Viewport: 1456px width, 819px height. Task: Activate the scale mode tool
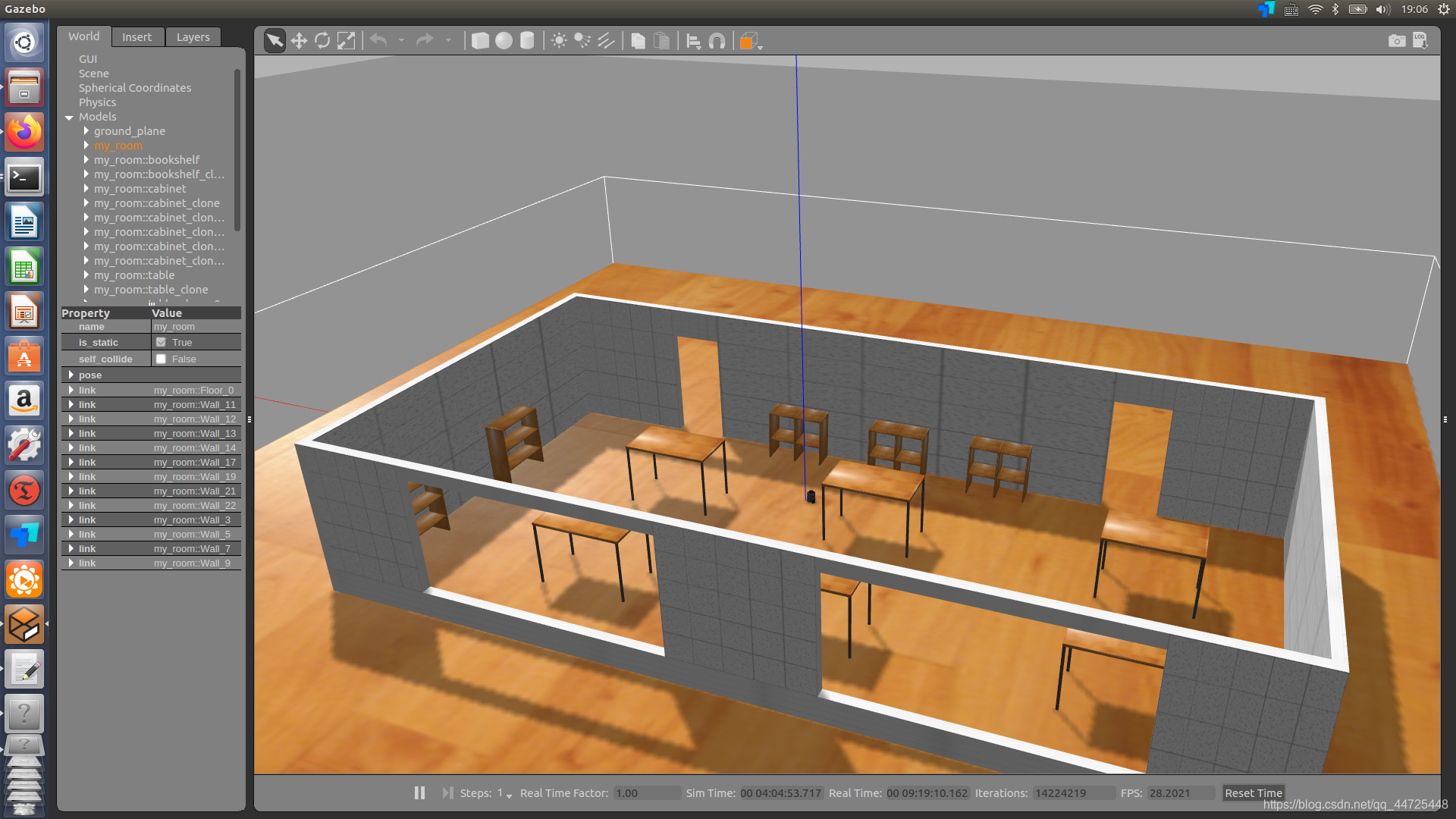point(346,40)
